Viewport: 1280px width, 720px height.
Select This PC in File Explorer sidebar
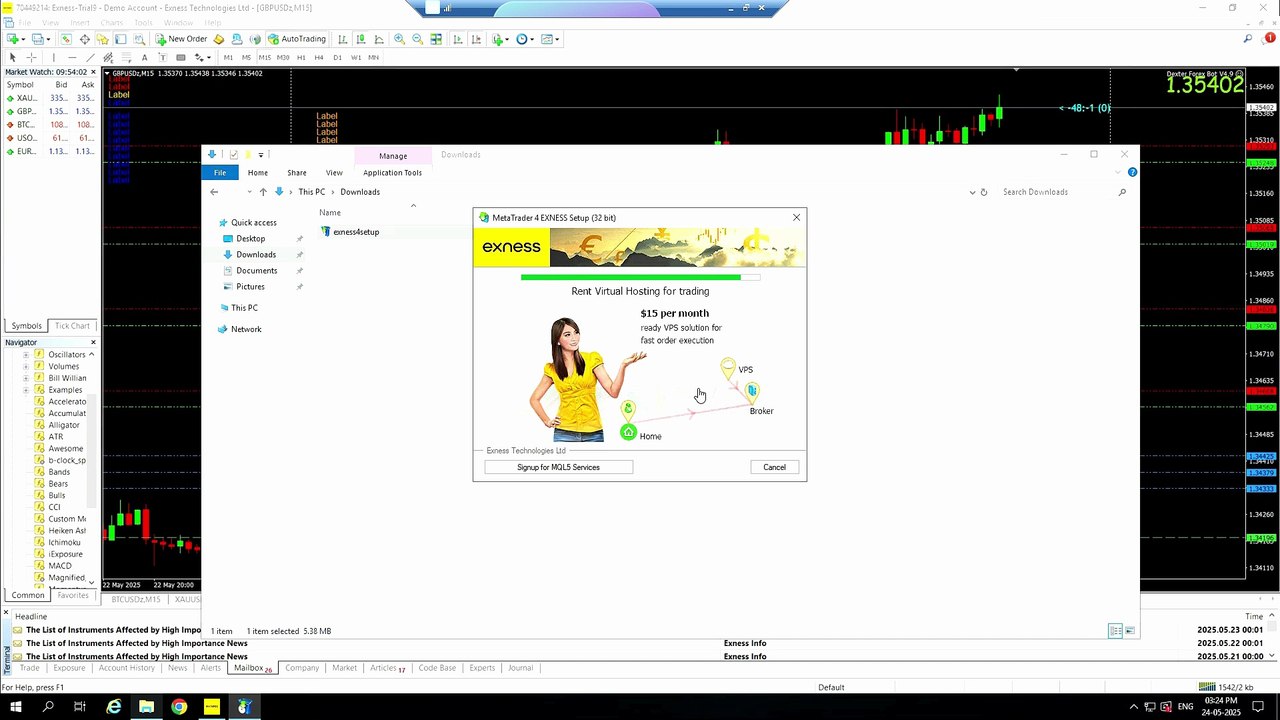[x=244, y=308]
